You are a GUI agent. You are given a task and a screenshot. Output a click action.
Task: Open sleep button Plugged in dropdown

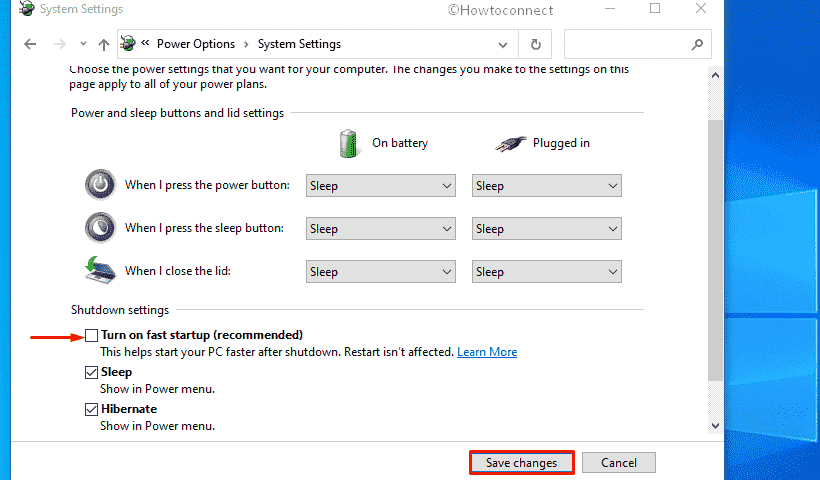(546, 229)
